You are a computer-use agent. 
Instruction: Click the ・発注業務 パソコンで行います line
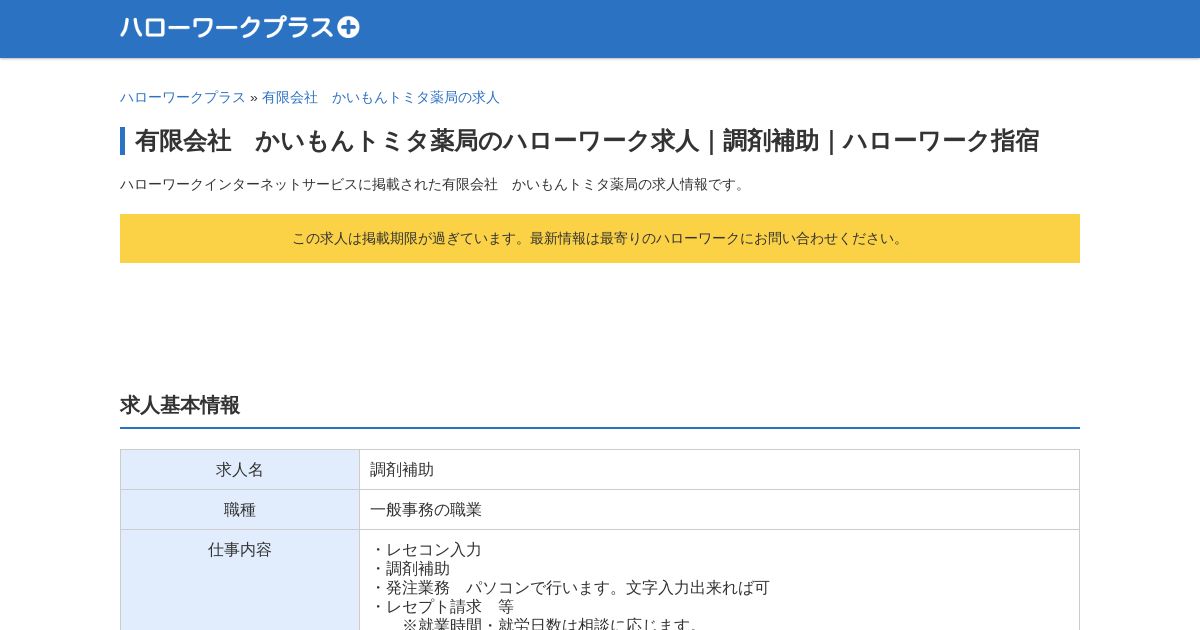click(570, 588)
